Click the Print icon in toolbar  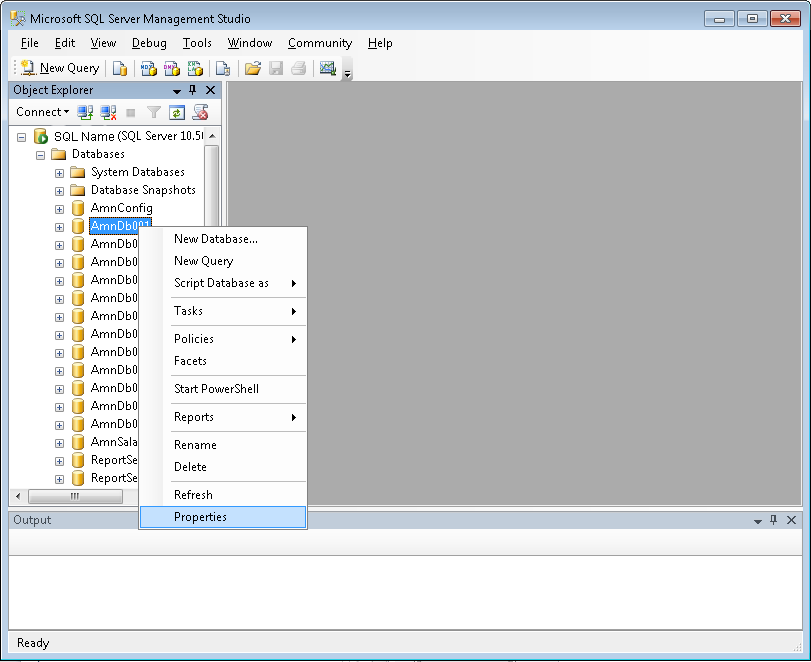[298, 68]
